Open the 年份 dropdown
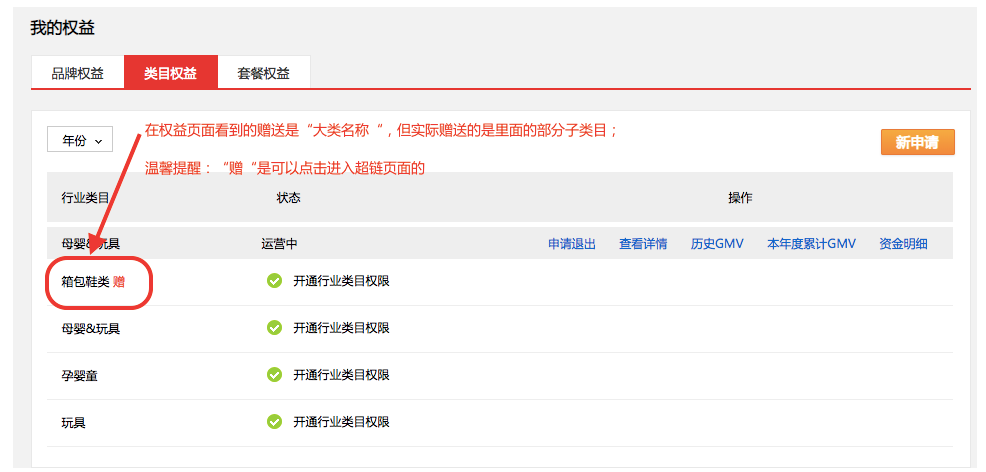 (80, 141)
